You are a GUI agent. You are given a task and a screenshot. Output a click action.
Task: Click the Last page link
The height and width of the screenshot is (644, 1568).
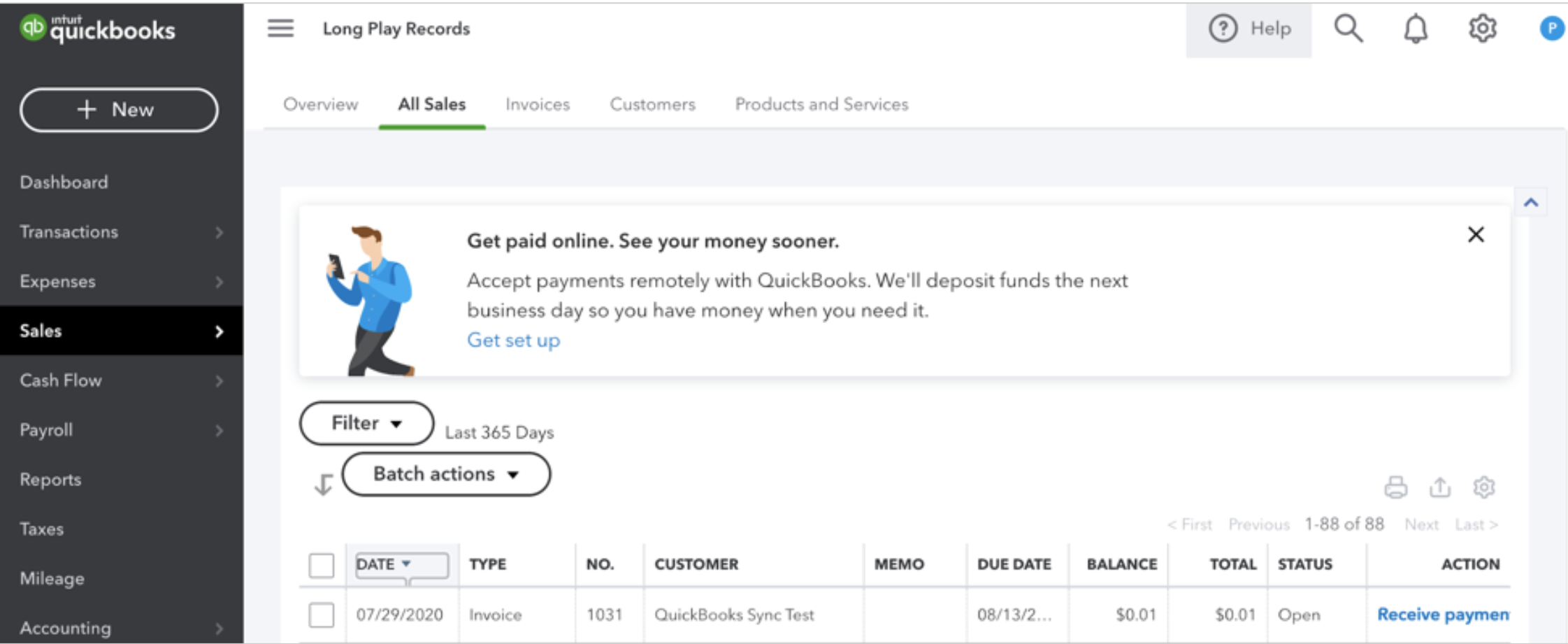coord(1476,525)
